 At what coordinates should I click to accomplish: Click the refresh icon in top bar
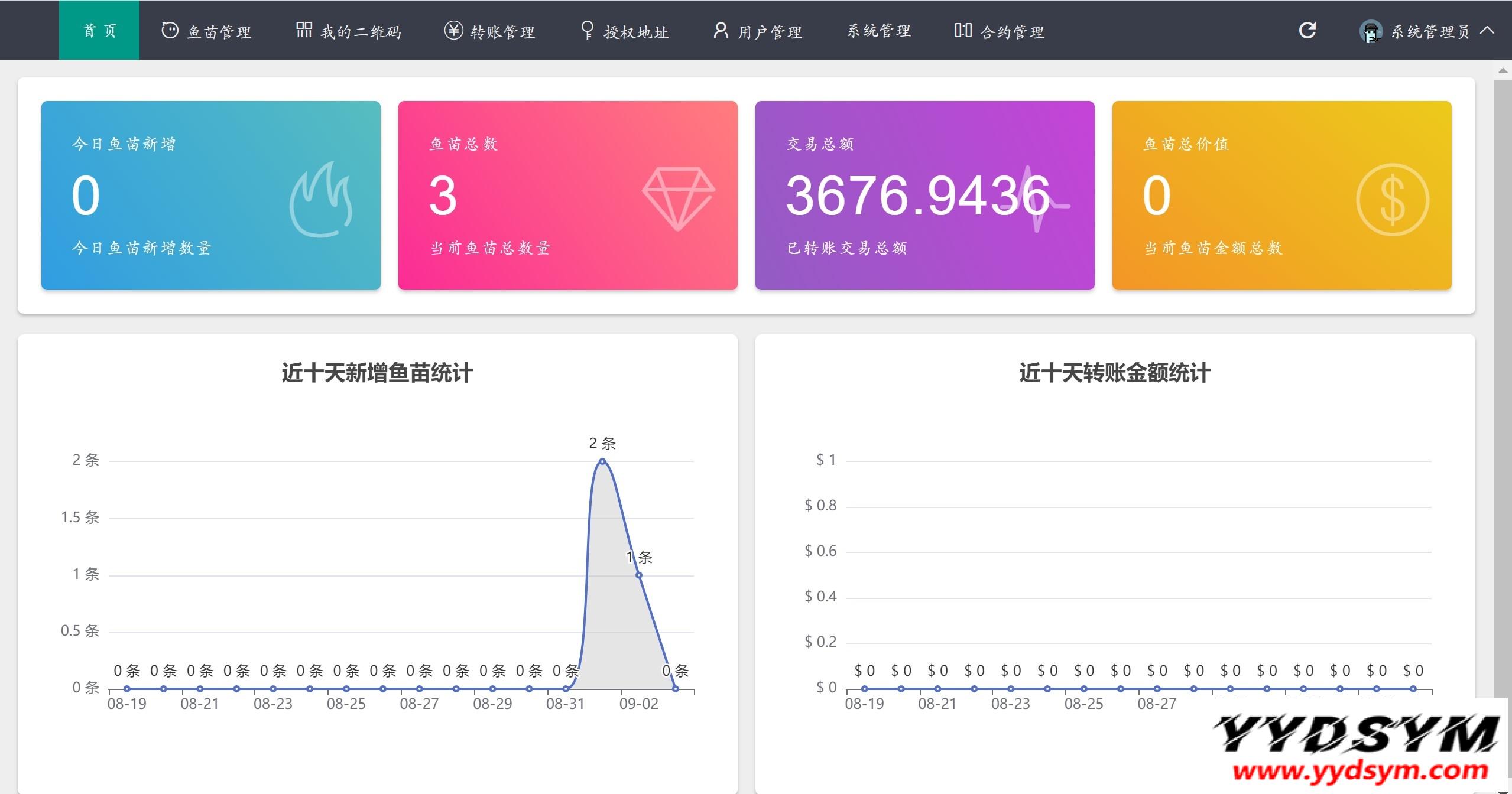point(1307,30)
